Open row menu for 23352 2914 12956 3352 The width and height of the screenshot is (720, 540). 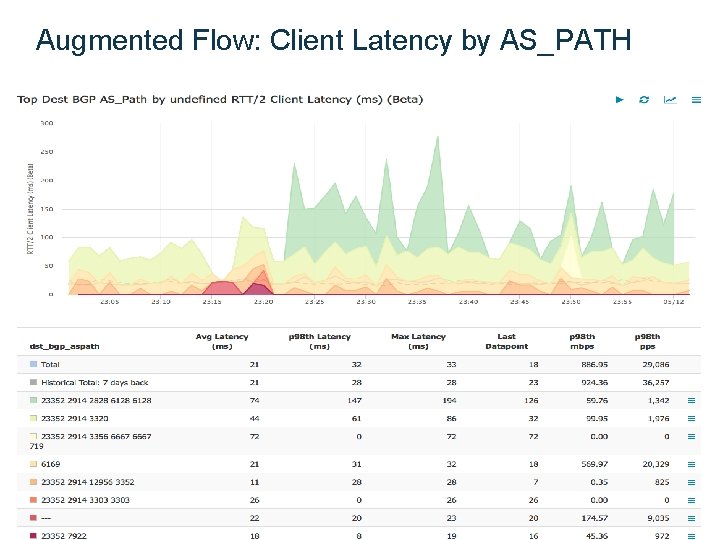(691, 482)
